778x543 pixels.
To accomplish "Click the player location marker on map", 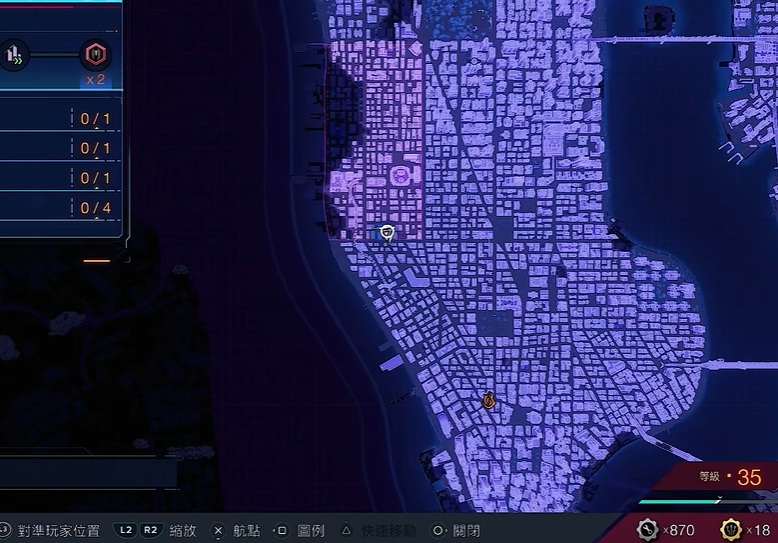I will 387,232.
